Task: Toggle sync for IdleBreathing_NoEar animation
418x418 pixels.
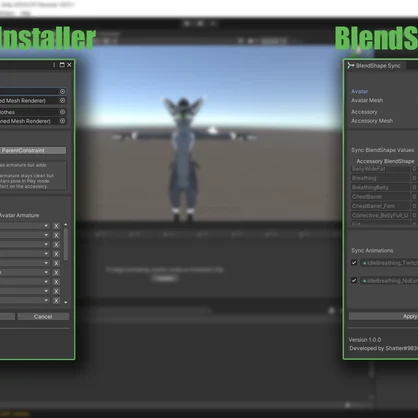Action: coord(354,280)
